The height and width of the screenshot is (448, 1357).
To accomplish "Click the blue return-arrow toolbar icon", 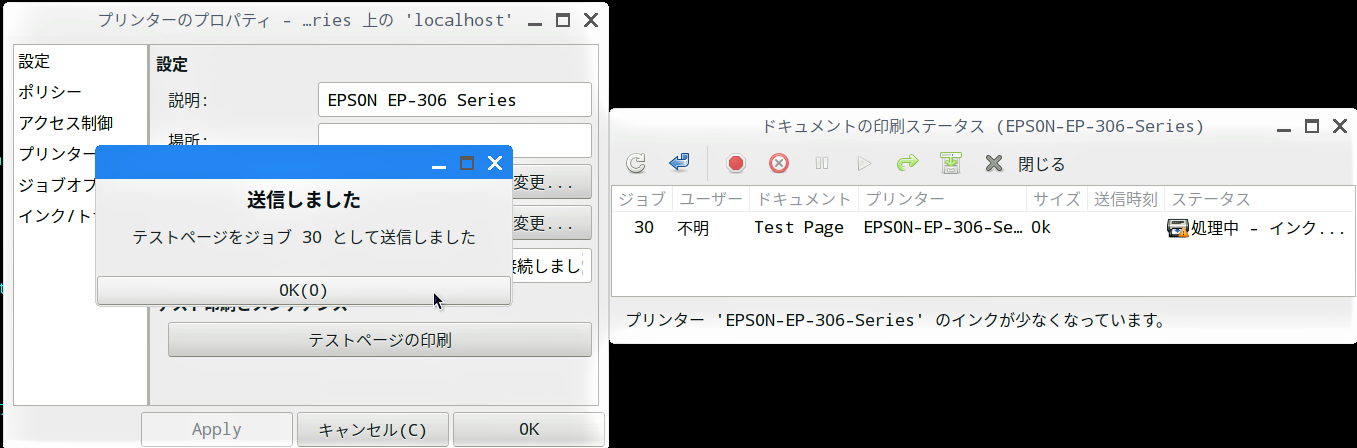I will click(x=680, y=163).
